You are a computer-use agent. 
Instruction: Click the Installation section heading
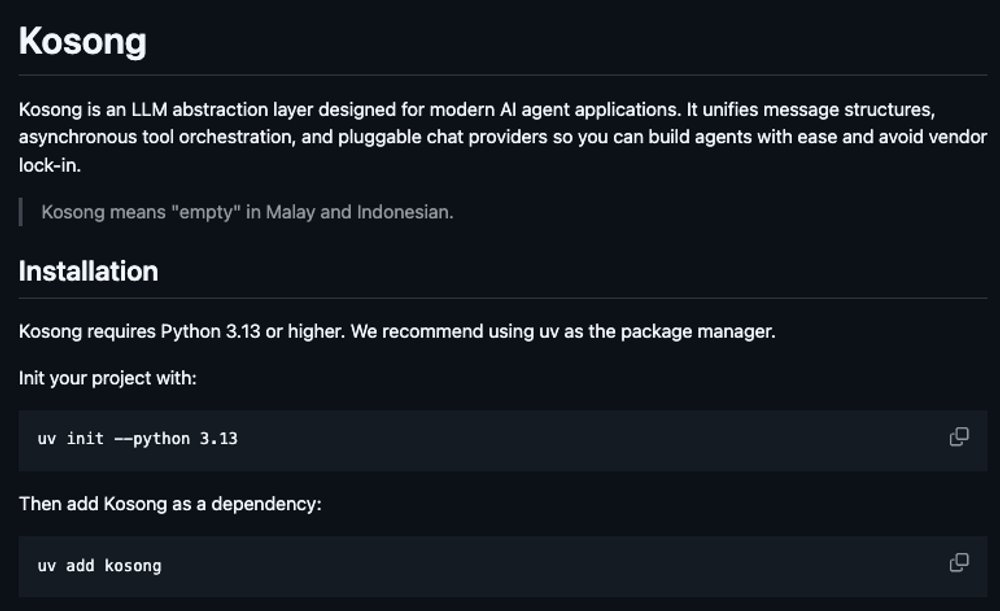[x=88, y=271]
